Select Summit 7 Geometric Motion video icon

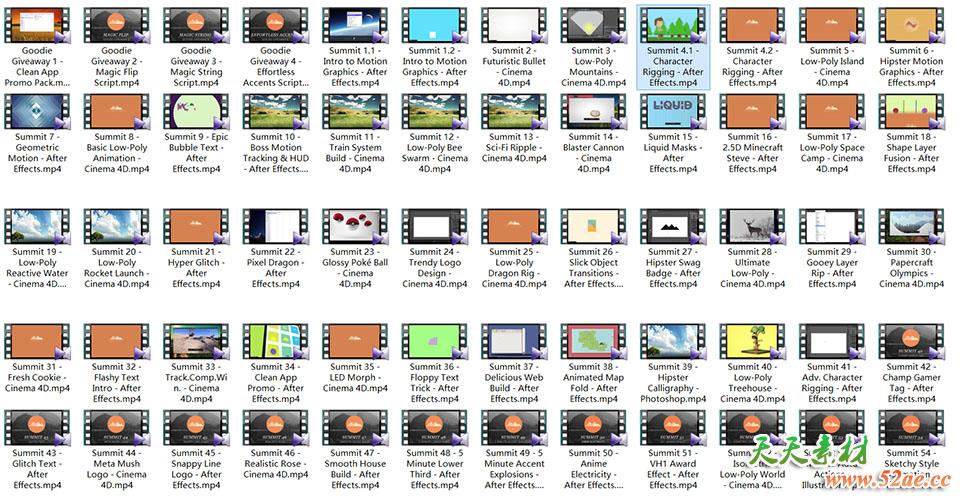tap(37, 112)
